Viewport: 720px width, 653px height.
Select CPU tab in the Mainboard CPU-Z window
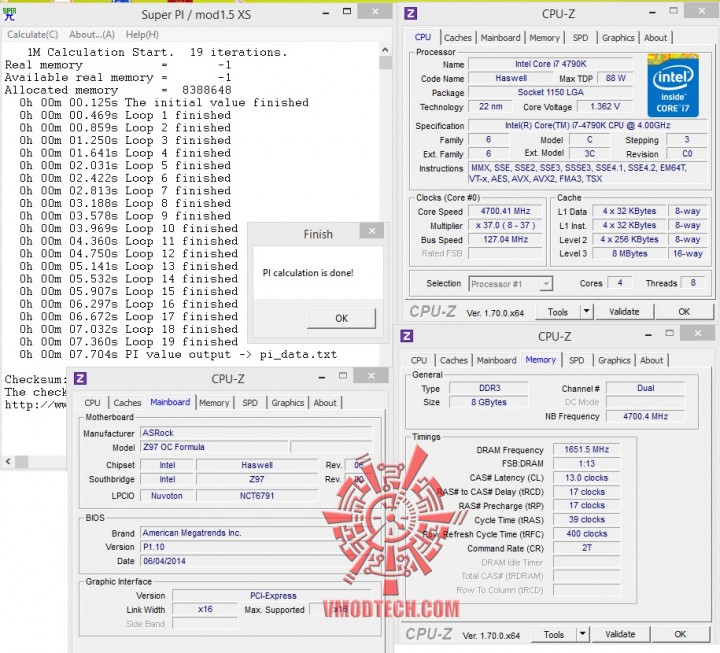pos(92,403)
